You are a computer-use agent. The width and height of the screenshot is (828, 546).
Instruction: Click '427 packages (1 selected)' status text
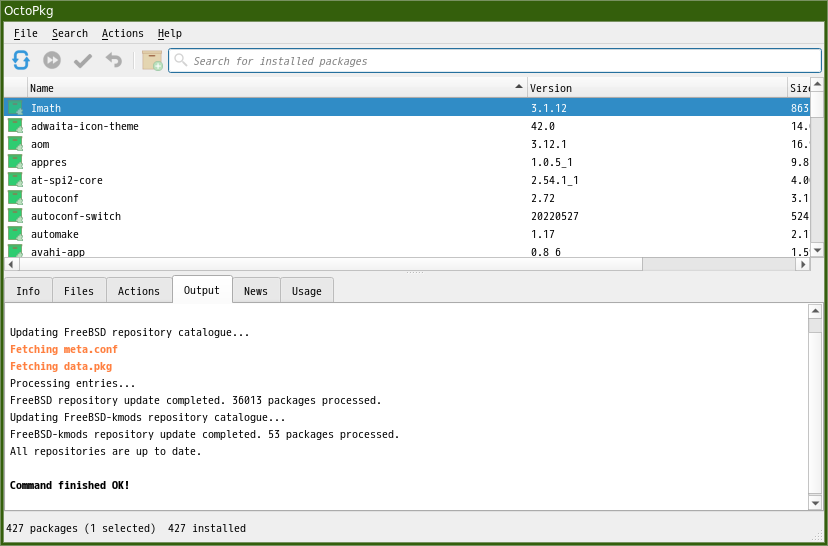(81, 528)
